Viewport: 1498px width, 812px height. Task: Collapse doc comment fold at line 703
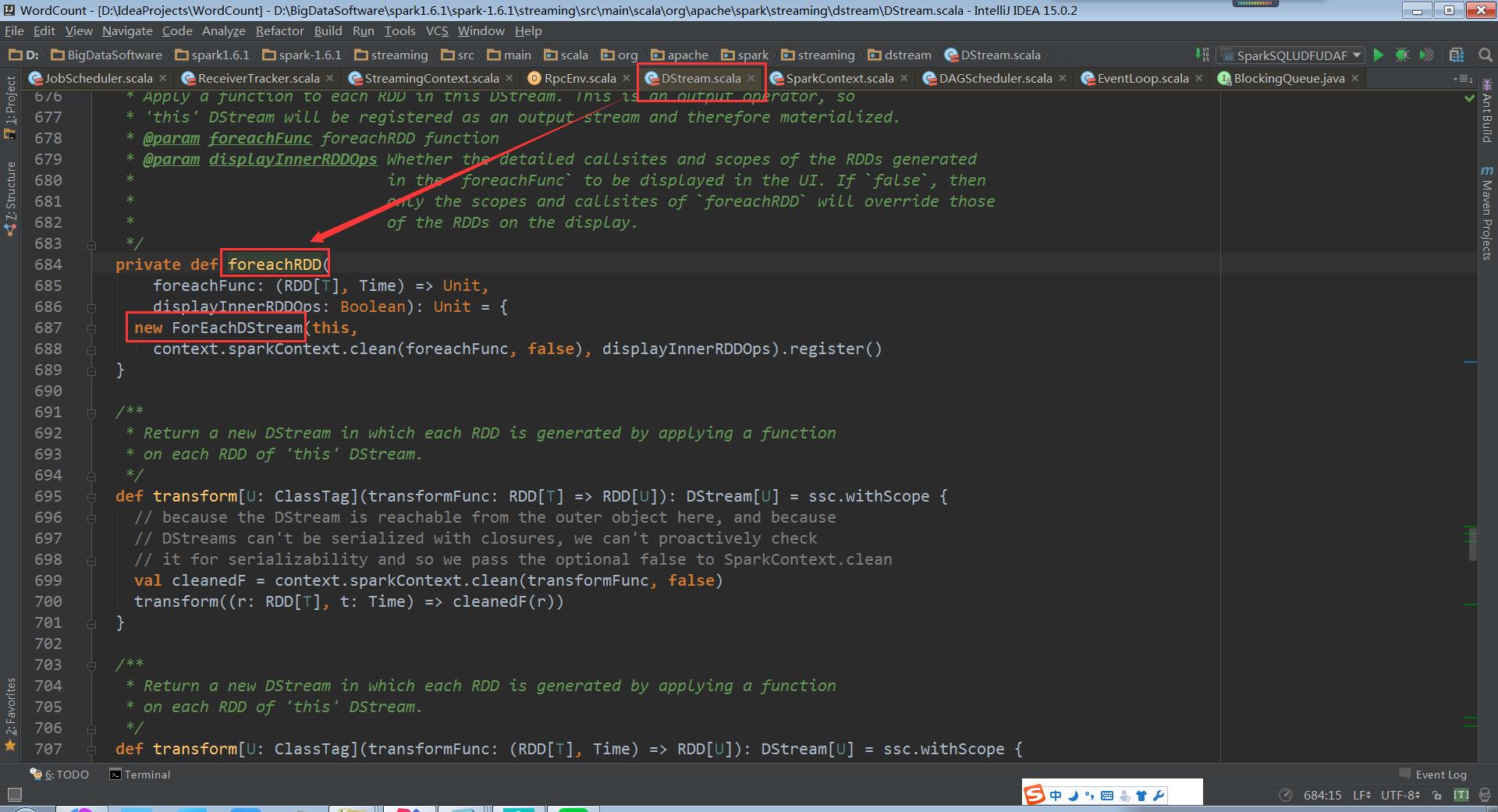pyautogui.click(x=92, y=665)
